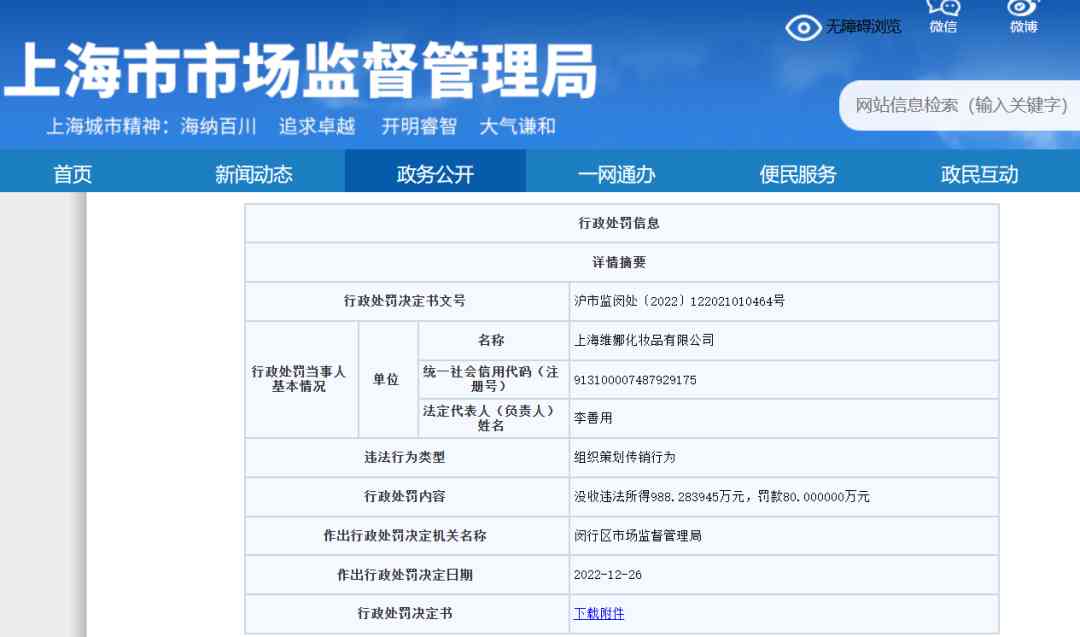Click the credit code 913100007487929175
Viewport: 1080px width, 637px height.
point(635,380)
